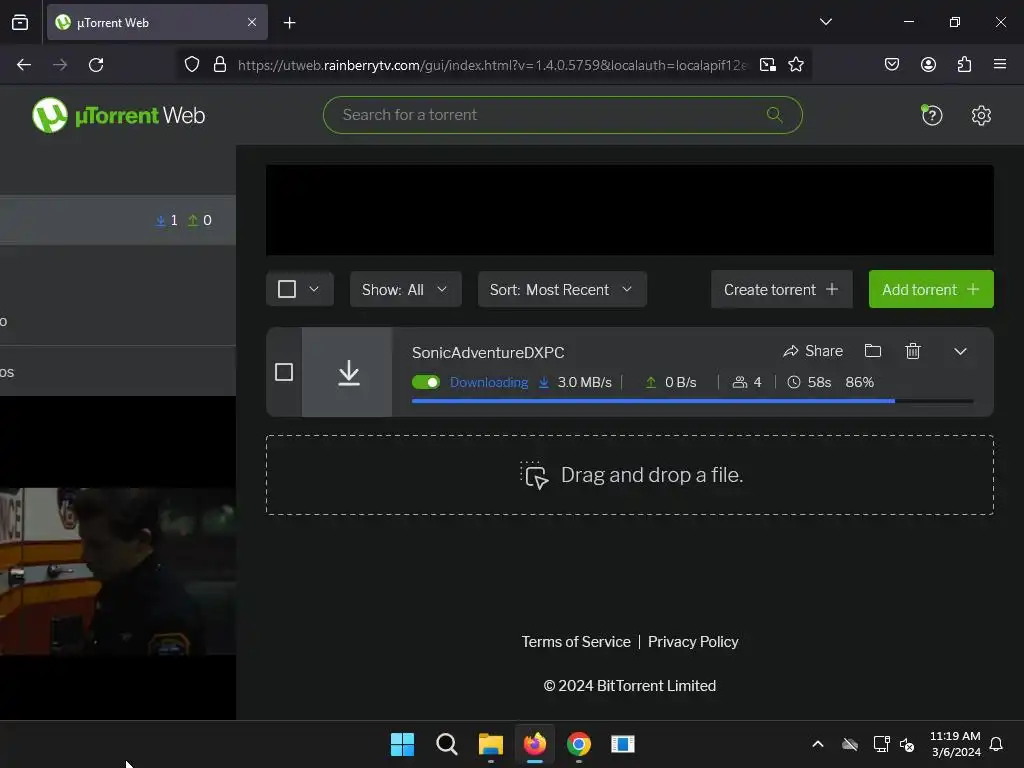Click the SonicAdventureDXPC torrent name
Viewport: 1024px width, 768px height.
(x=488, y=353)
